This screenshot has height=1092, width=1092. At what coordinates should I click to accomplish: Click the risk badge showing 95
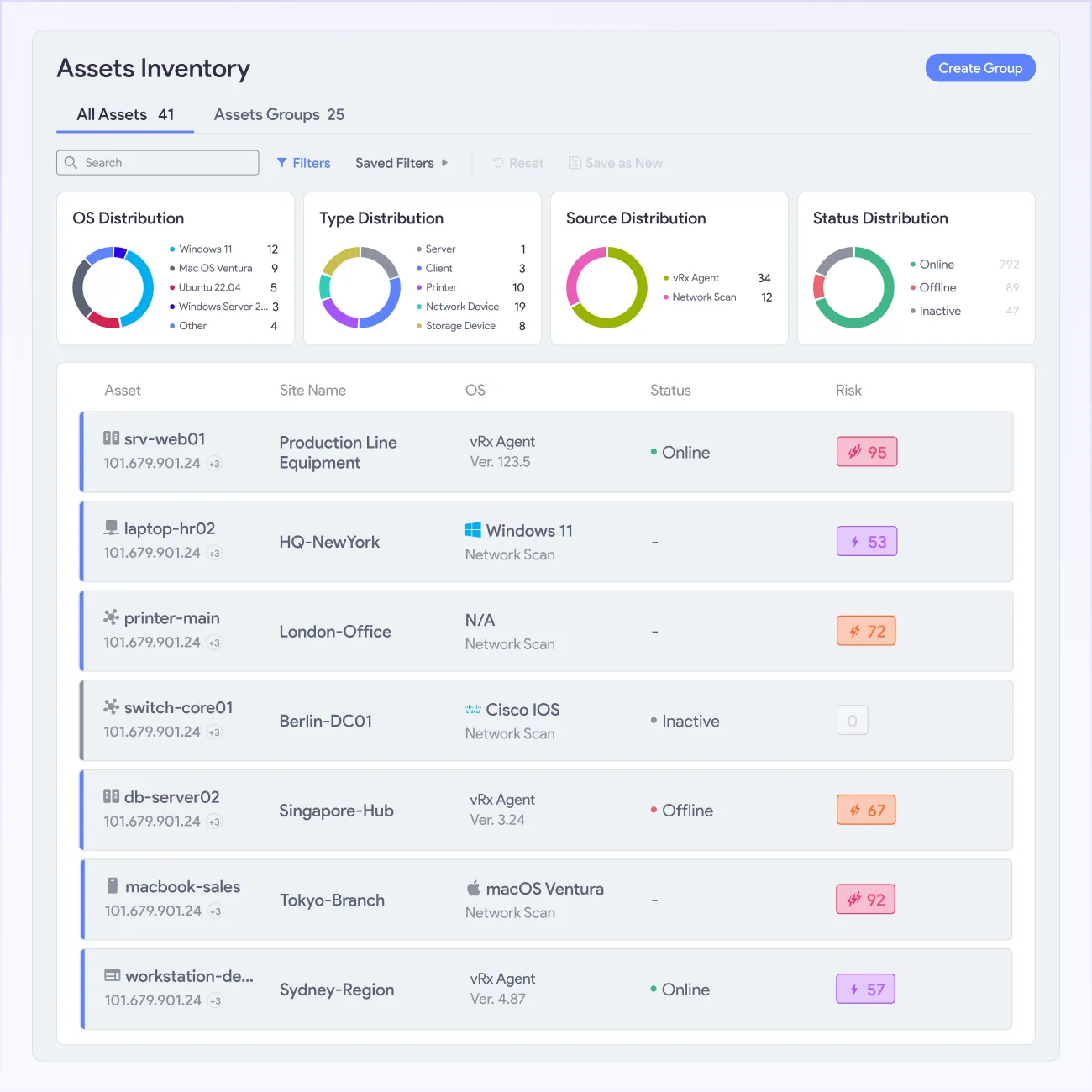click(x=867, y=452)
